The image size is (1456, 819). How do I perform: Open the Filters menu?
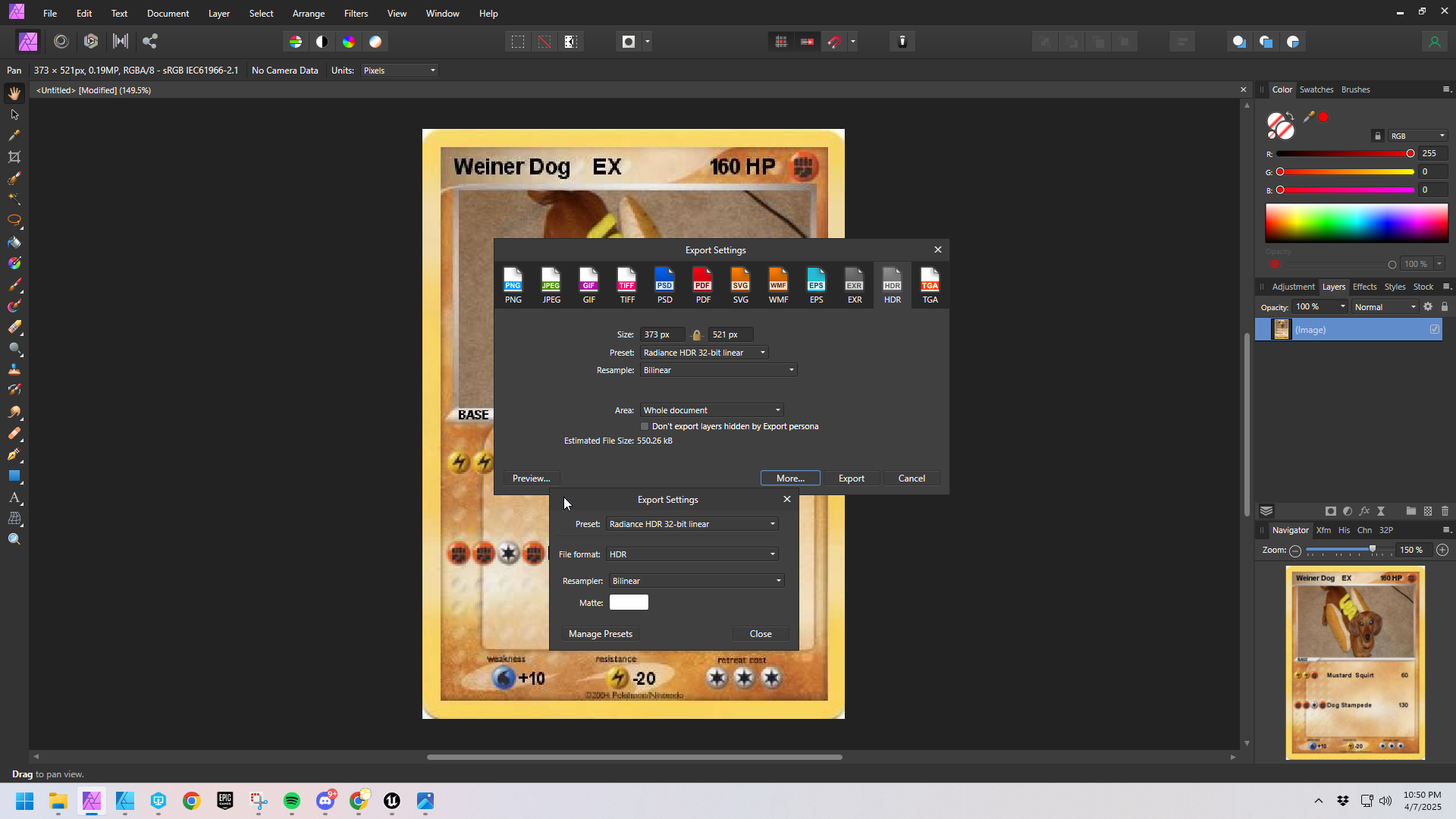point(356,14)
